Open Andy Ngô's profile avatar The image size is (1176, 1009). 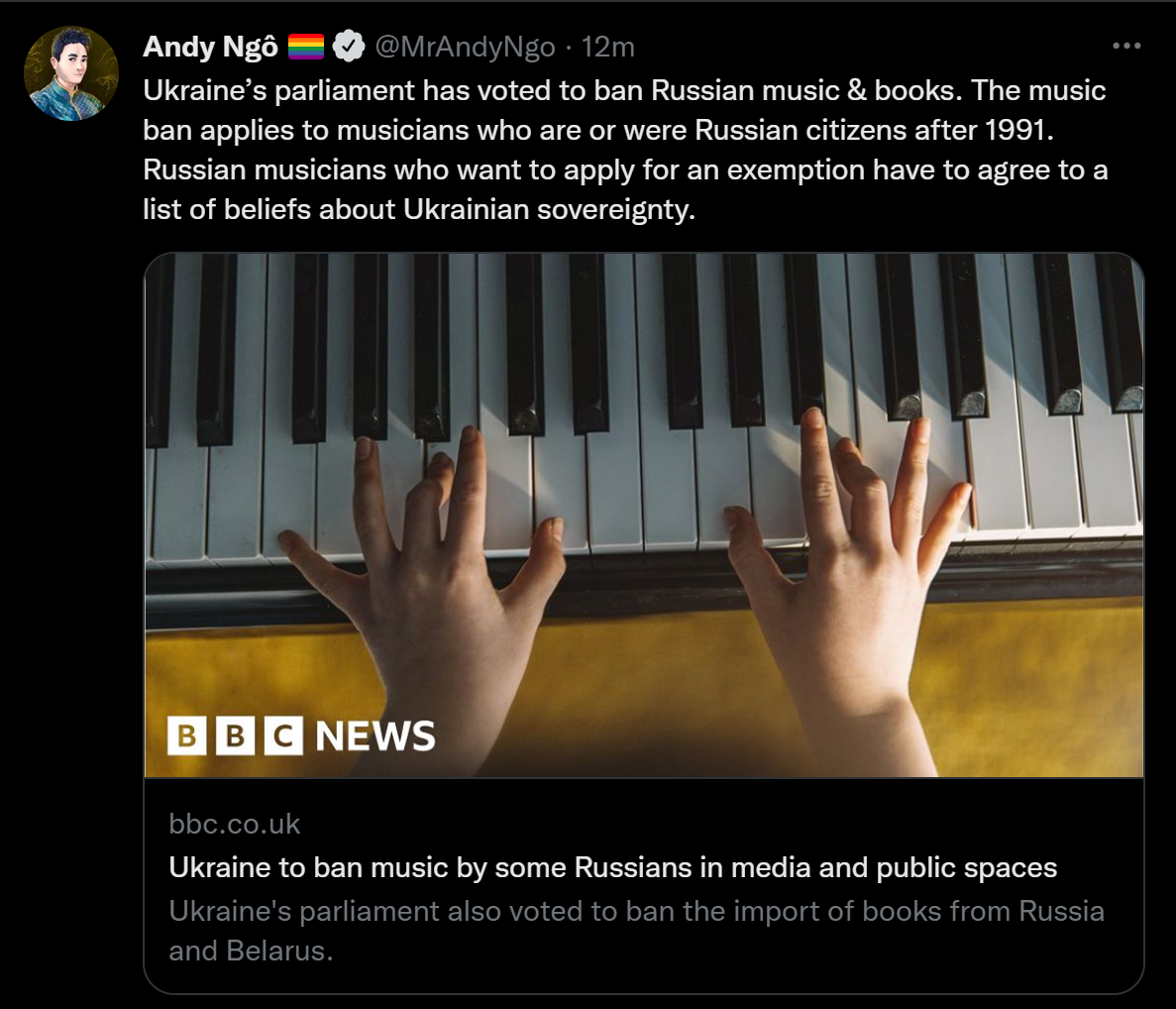click(71, 74)
